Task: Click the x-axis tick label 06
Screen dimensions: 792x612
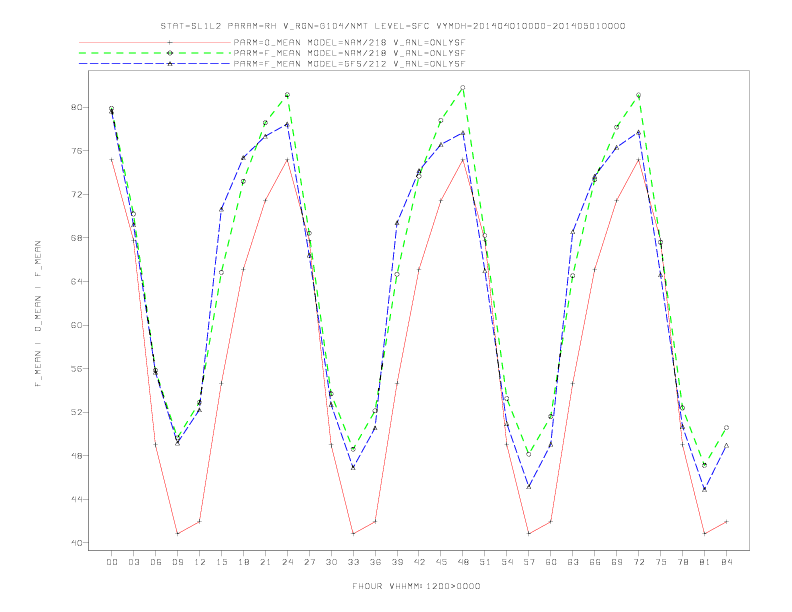Action: [x=156, y=562]
